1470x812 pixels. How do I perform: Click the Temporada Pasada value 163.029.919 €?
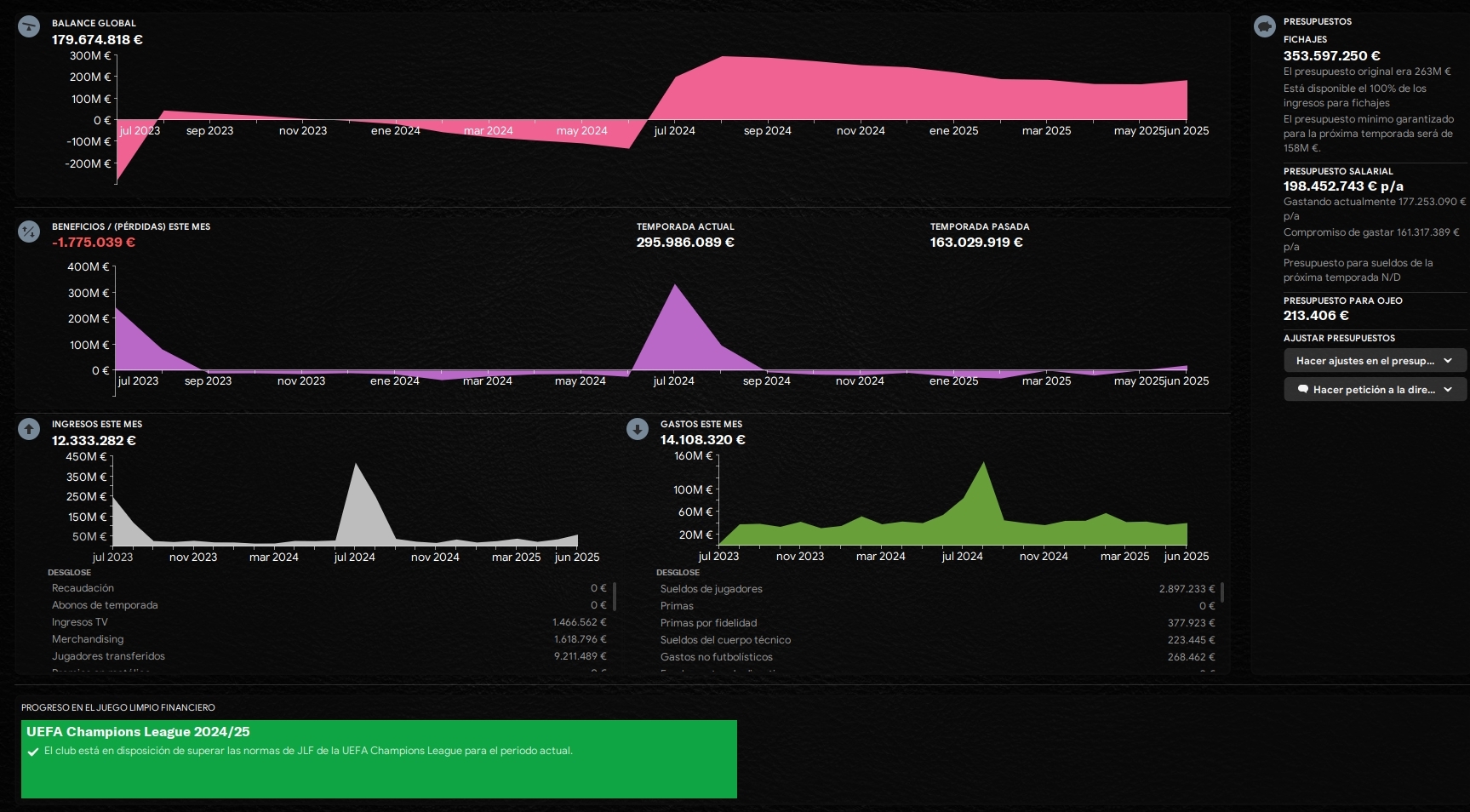(976, 243)
